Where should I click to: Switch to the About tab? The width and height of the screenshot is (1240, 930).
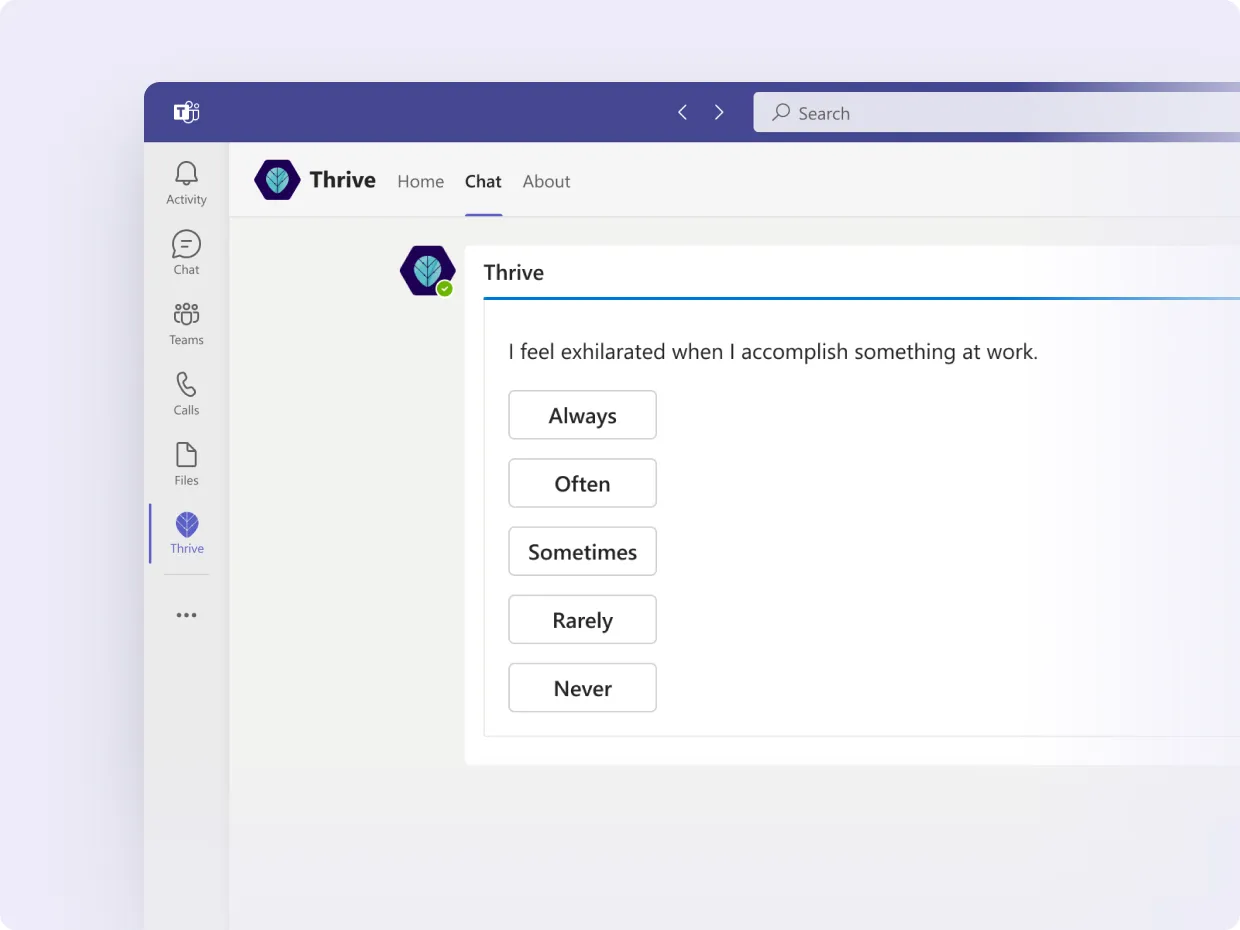[546, 181]
